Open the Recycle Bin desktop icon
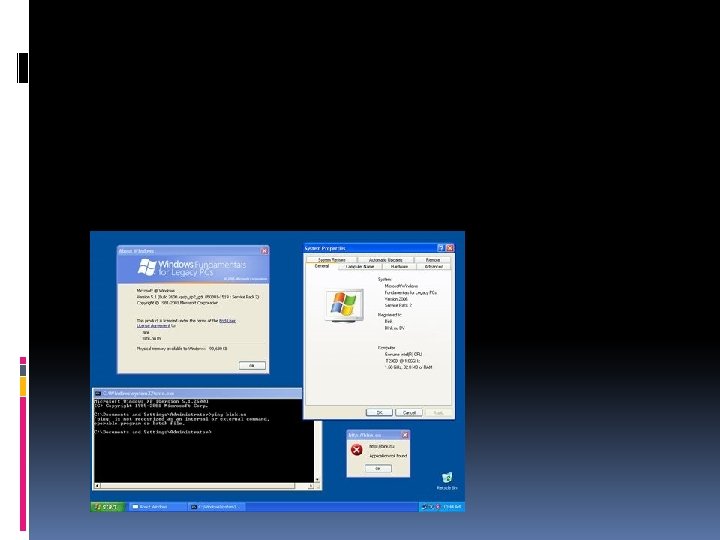This screenshot has width=720, height=540. (x=447, y=481)
